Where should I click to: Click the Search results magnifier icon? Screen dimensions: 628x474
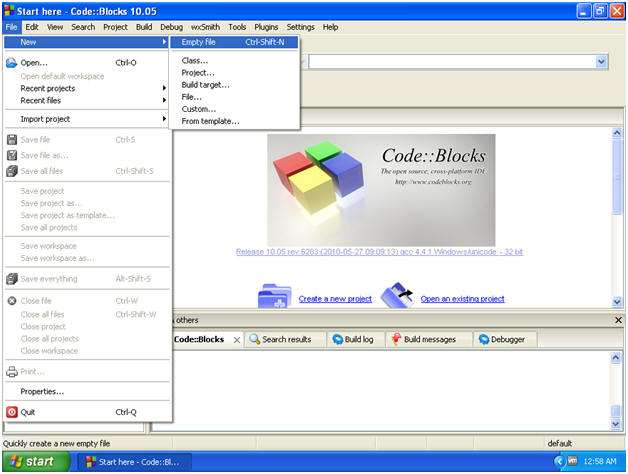pos(254,339)
